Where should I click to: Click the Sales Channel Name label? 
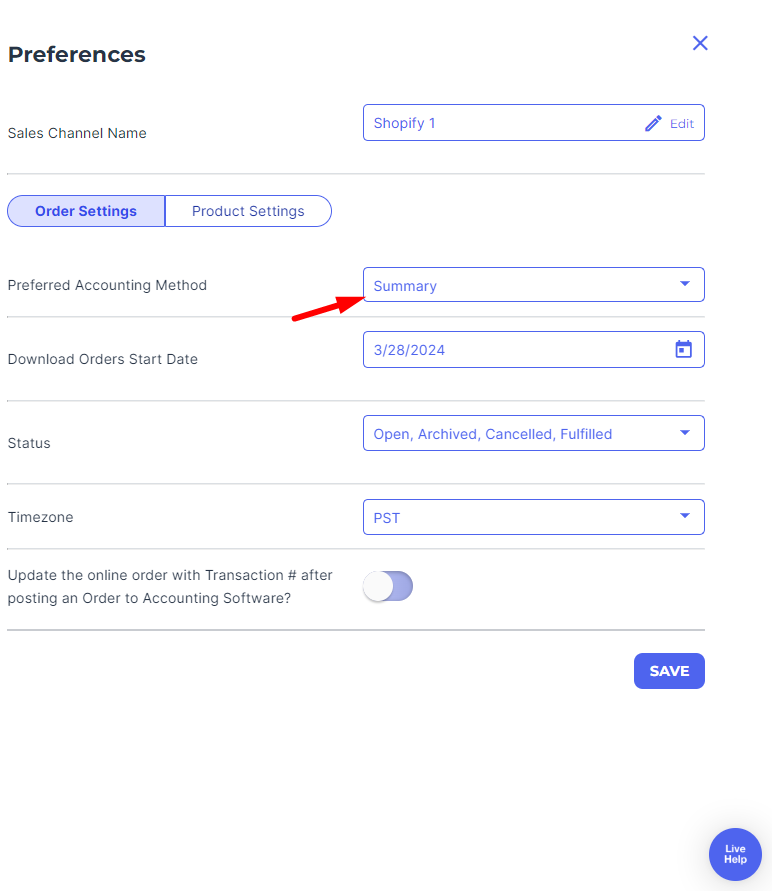click(77, 133)
